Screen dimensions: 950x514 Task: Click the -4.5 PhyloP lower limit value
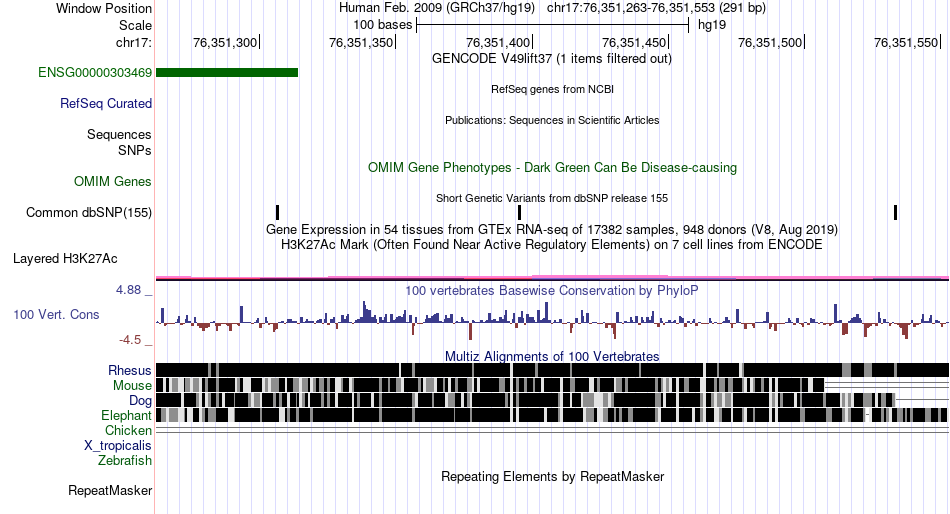click(130, 340)
